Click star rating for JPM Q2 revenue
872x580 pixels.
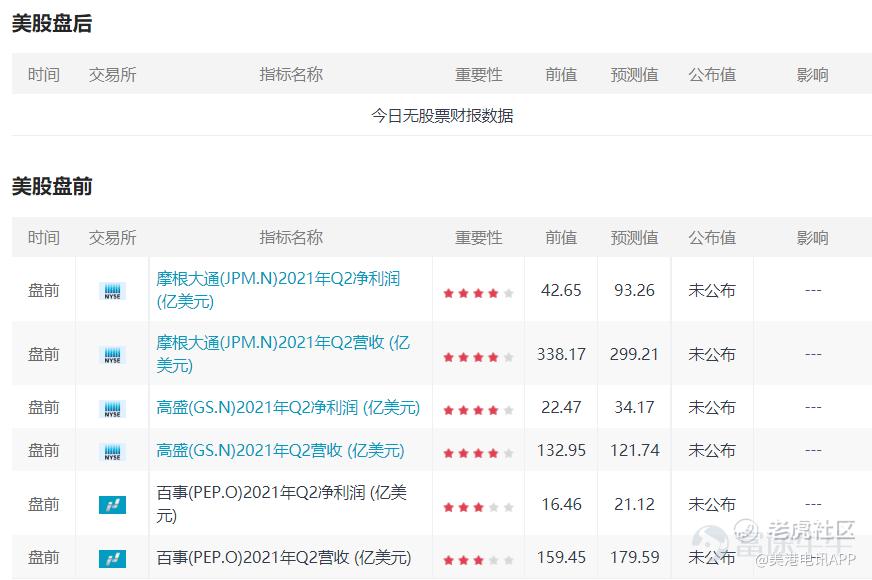pos(478,357)
